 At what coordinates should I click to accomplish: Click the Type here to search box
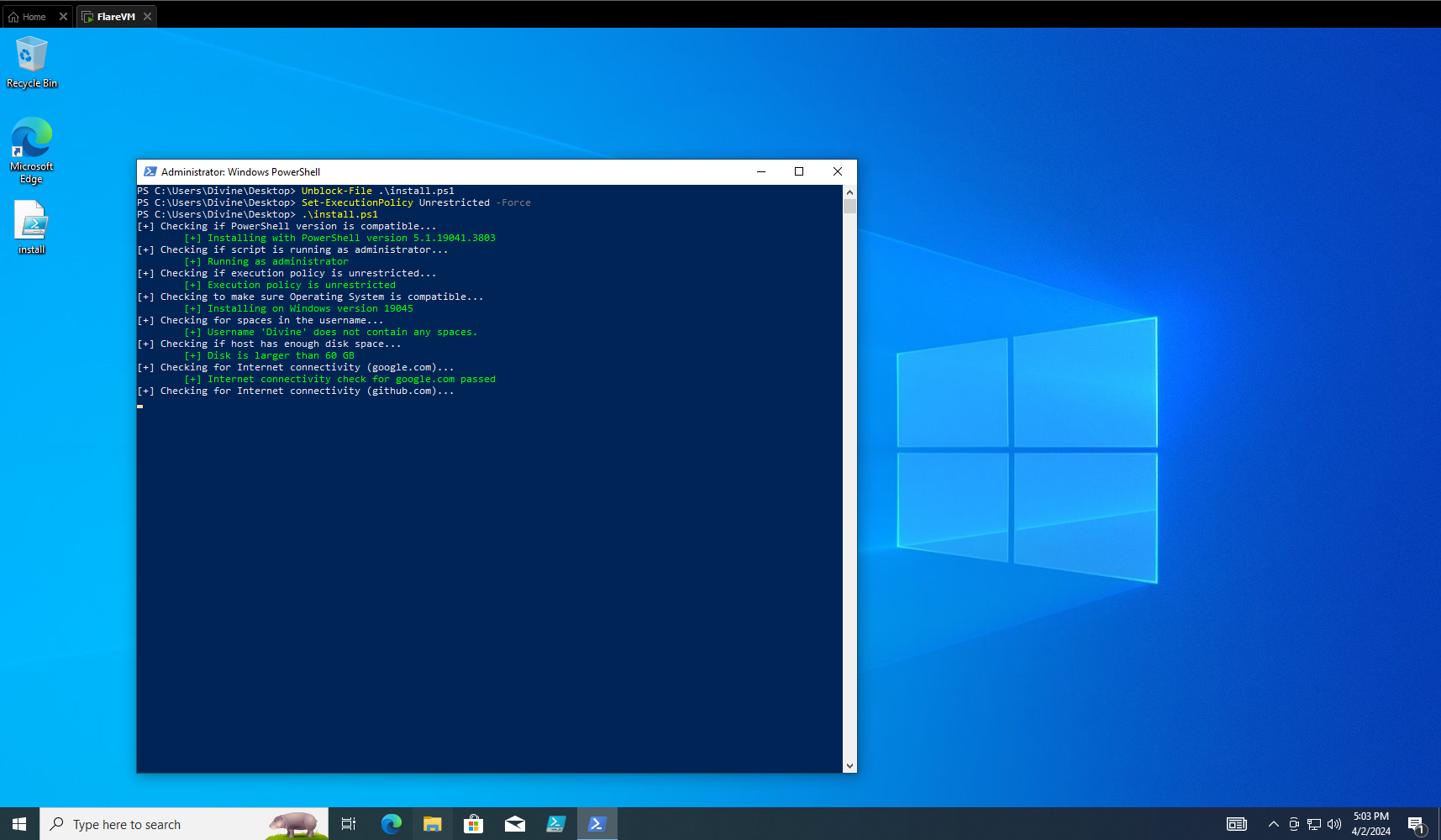(x=185, y=824)
